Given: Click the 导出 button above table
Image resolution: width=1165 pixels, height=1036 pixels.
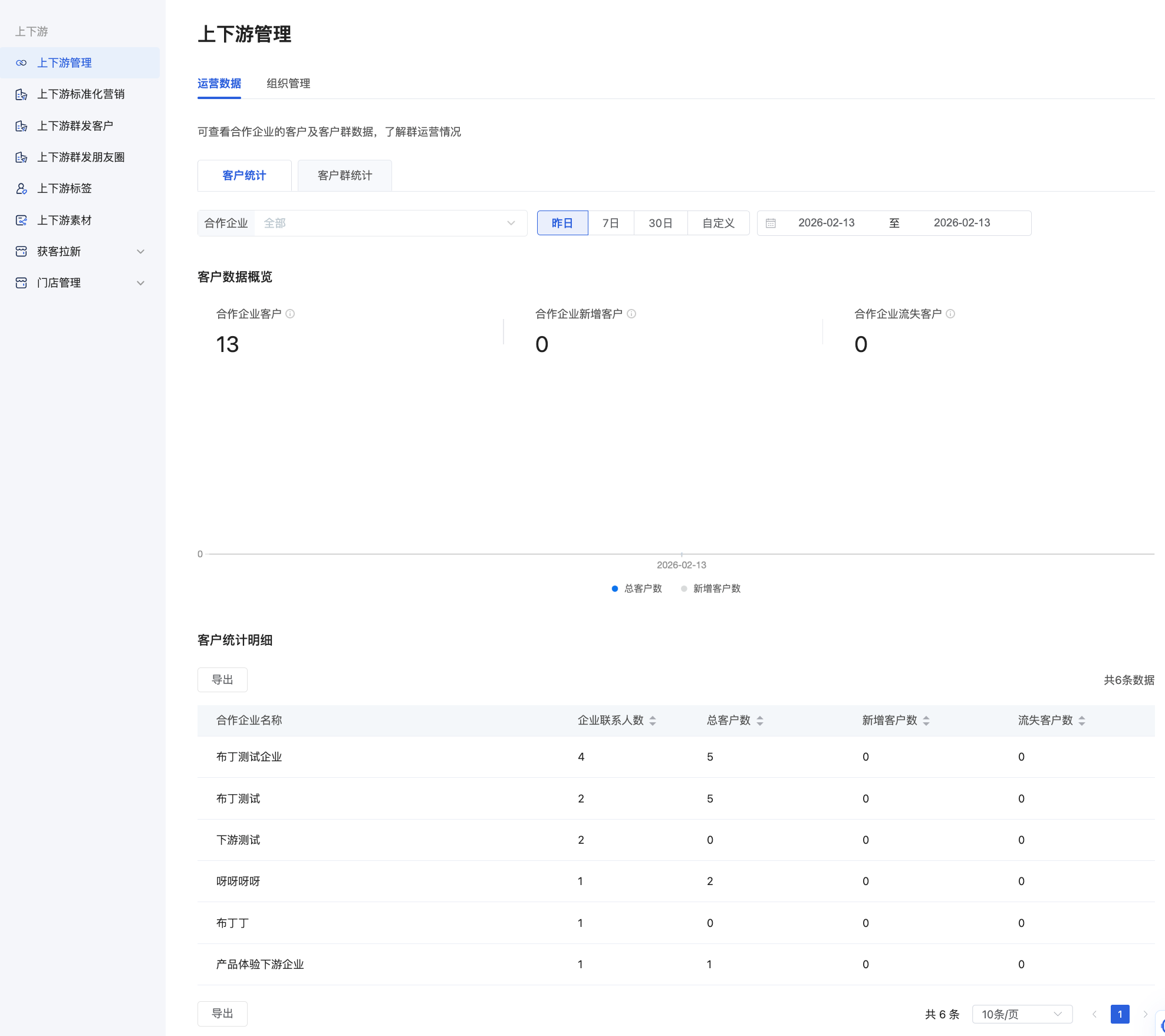Looking at the screenshot, I should 222,680.
